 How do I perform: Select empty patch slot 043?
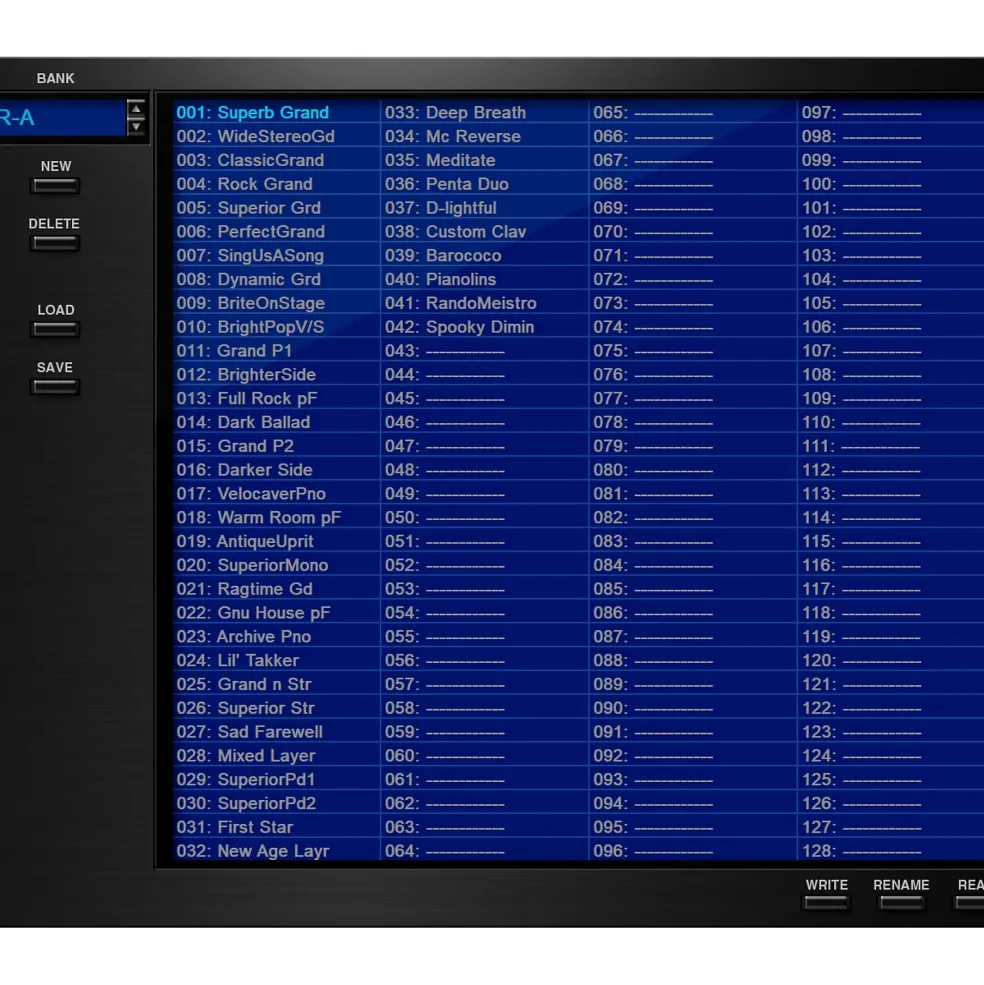(x=484, y=351)
